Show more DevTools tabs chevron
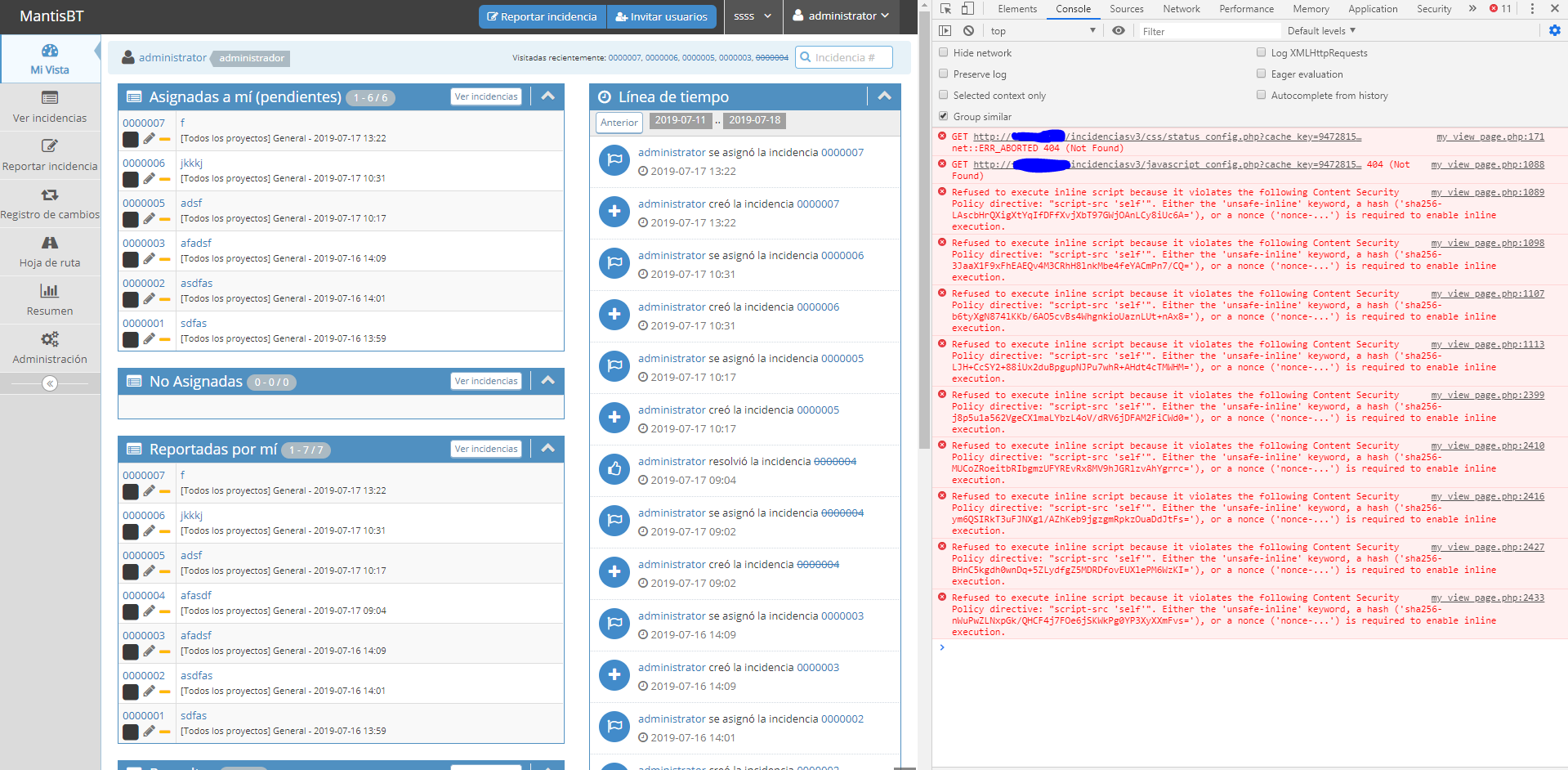Image resolution: width=1568 pixels, height=770 pixels. (1472, 9)
